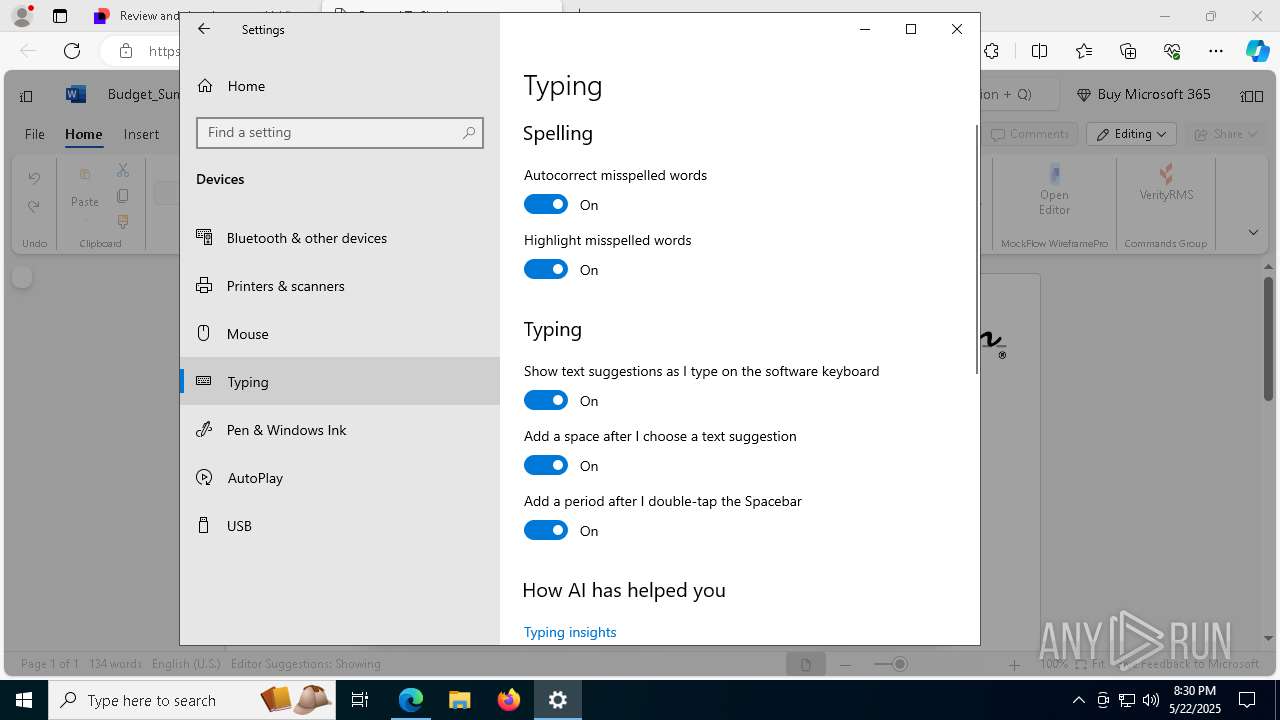Show hidden tray icons chevron
The image size is (1280, 720).
click(x=1078, y=700)
